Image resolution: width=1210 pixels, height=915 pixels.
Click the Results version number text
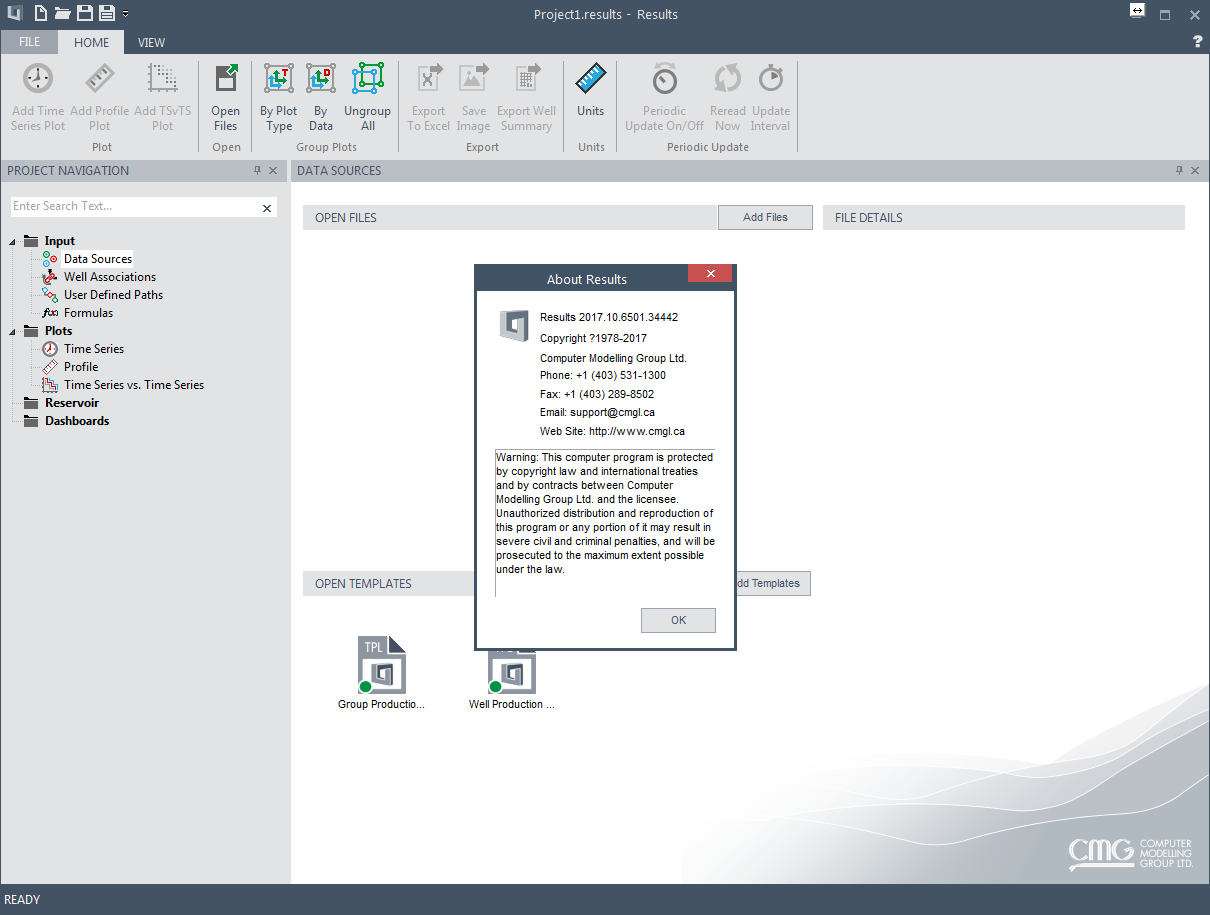(609, 317)
